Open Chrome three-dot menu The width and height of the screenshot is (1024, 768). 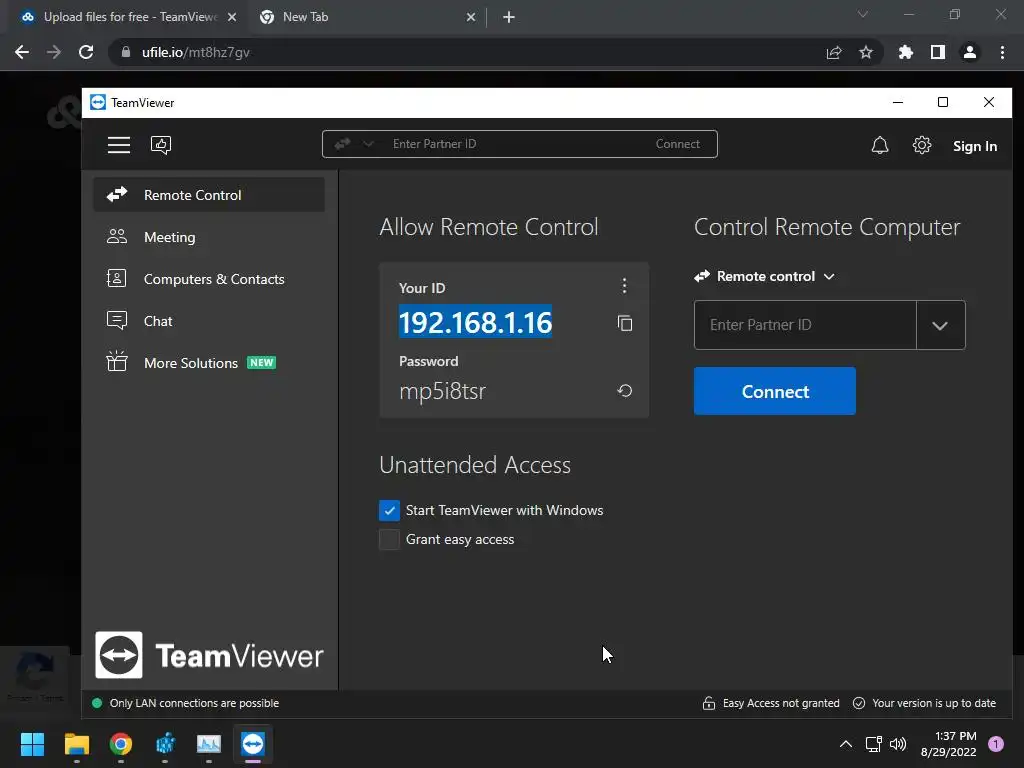point(1002,52)
